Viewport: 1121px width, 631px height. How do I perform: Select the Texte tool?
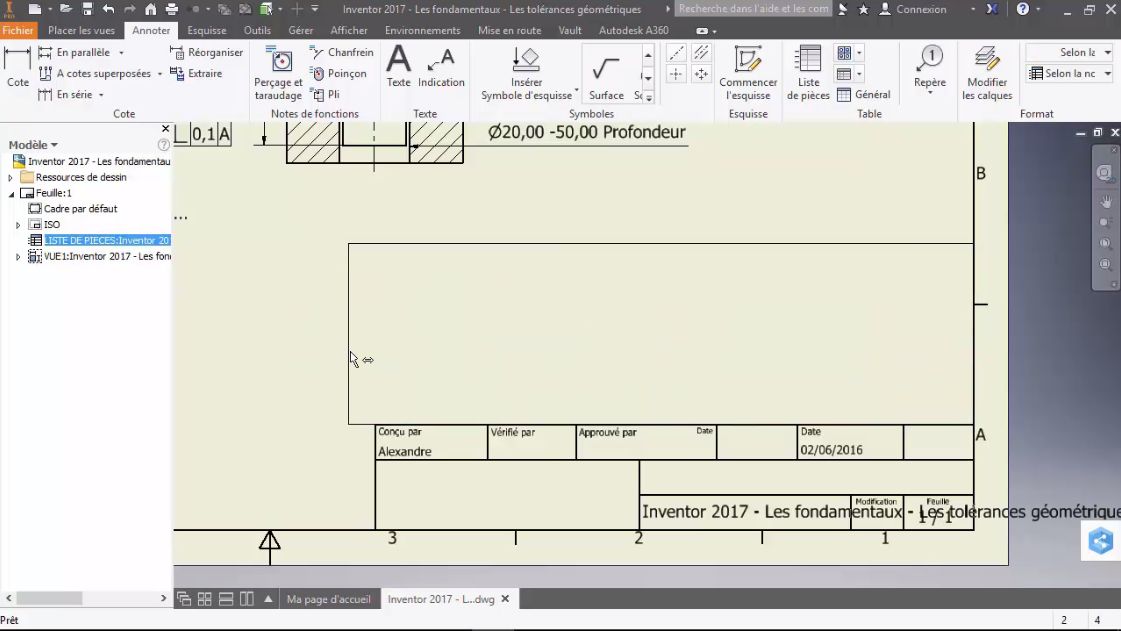pyautogui.click(x=398, y=66)
